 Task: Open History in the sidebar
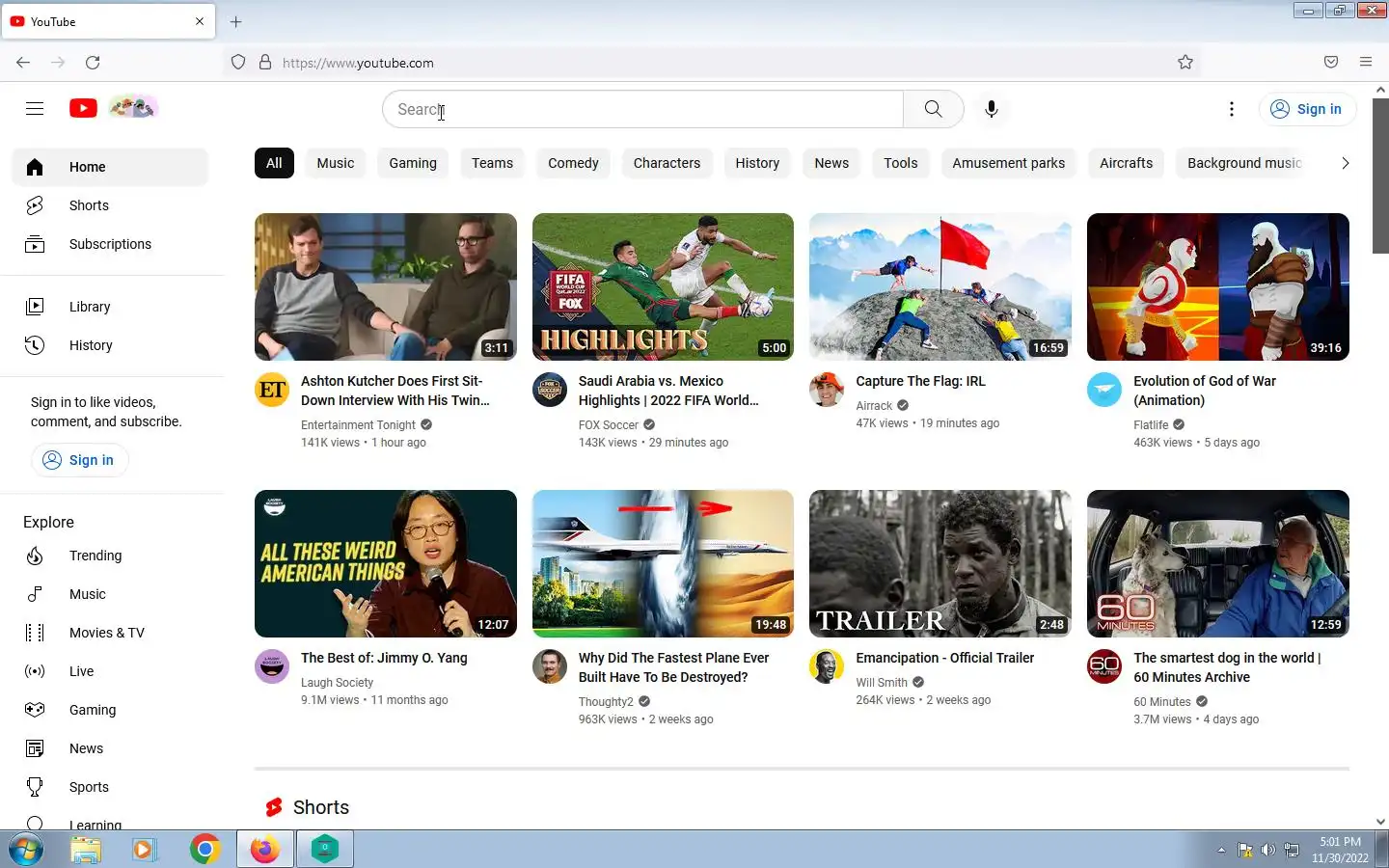tap(110, 345)
